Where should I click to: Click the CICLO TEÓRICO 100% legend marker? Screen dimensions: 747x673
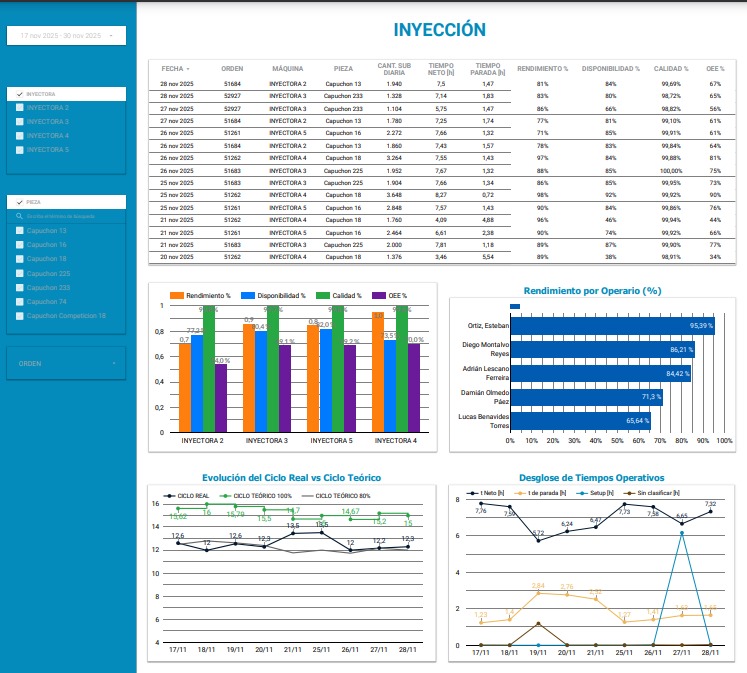[x=225, y=494]
